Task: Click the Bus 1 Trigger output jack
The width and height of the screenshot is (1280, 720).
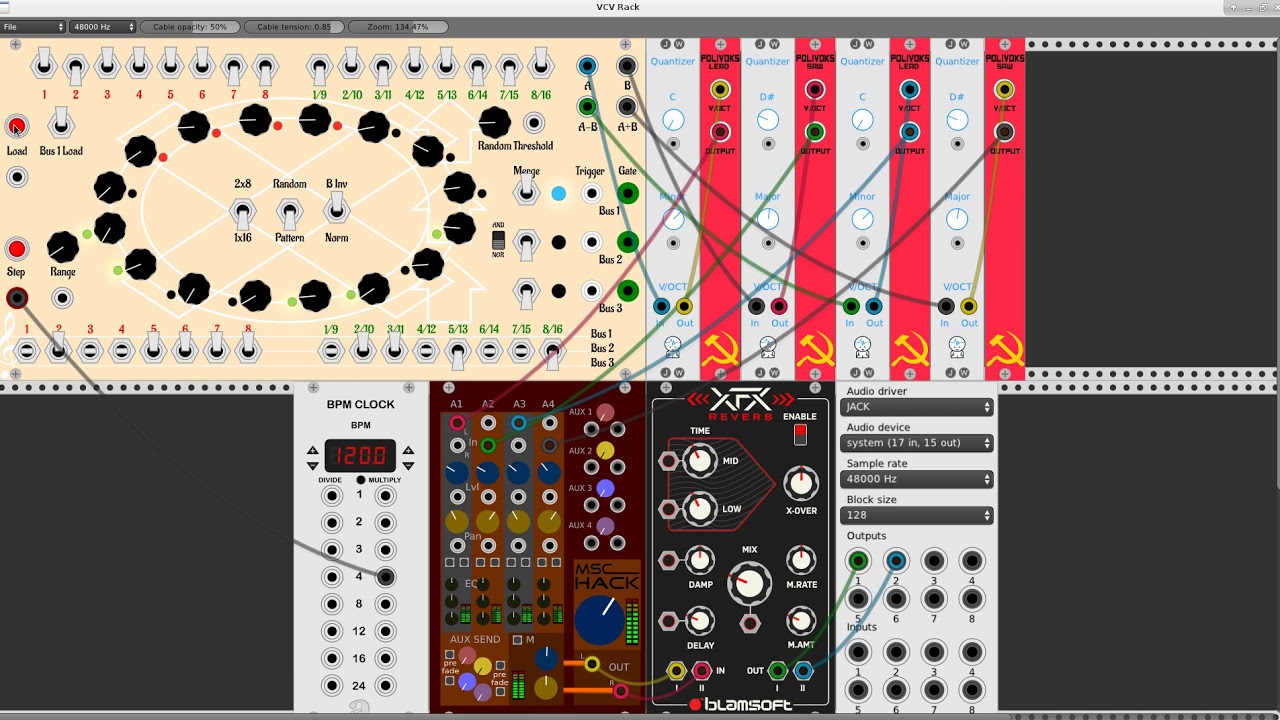Action: [x=592, y=193]
